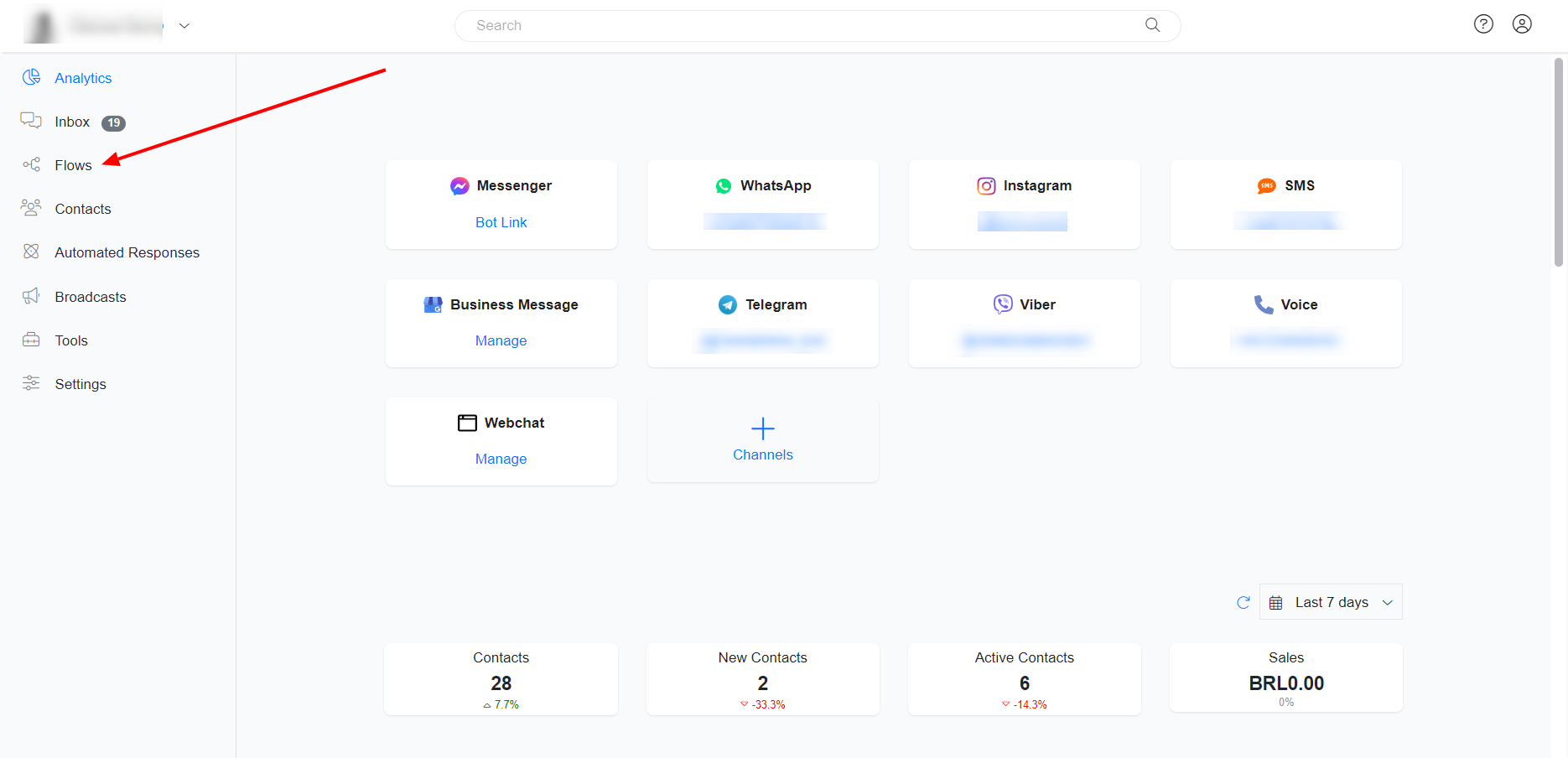Click the Flows nodes icon
Screen dimensions: 1568x758
tap(31, 164)
